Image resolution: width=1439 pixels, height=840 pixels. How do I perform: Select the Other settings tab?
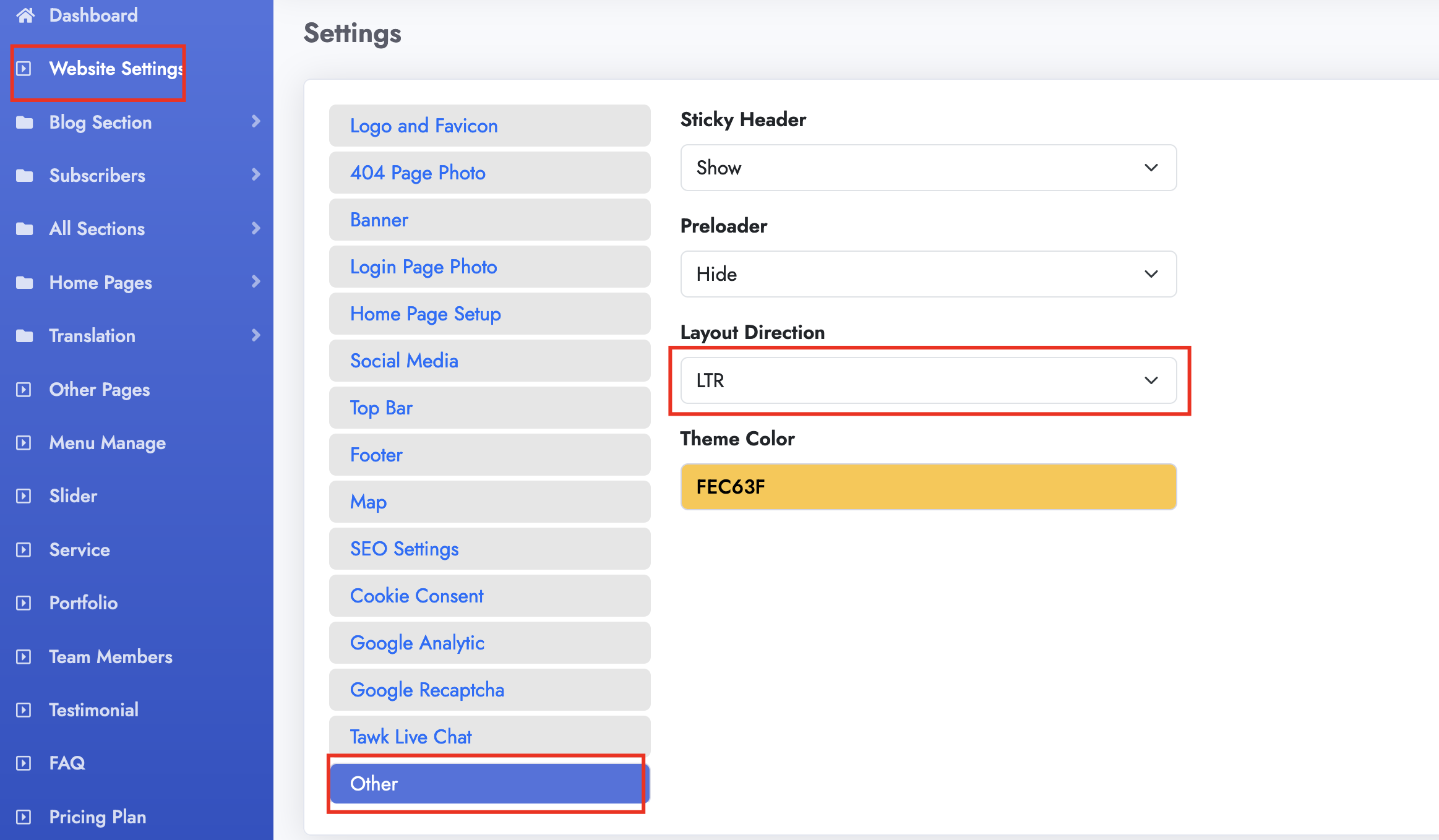pyautogui.click(x=489, y=784)
